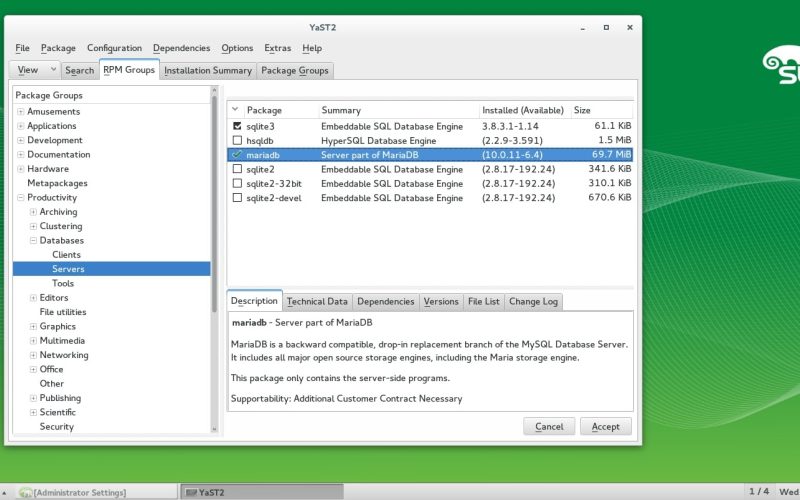Select the Clients tree item
Image resolution: width=800 pixels, height=500 pixels.
coord(66,255)
